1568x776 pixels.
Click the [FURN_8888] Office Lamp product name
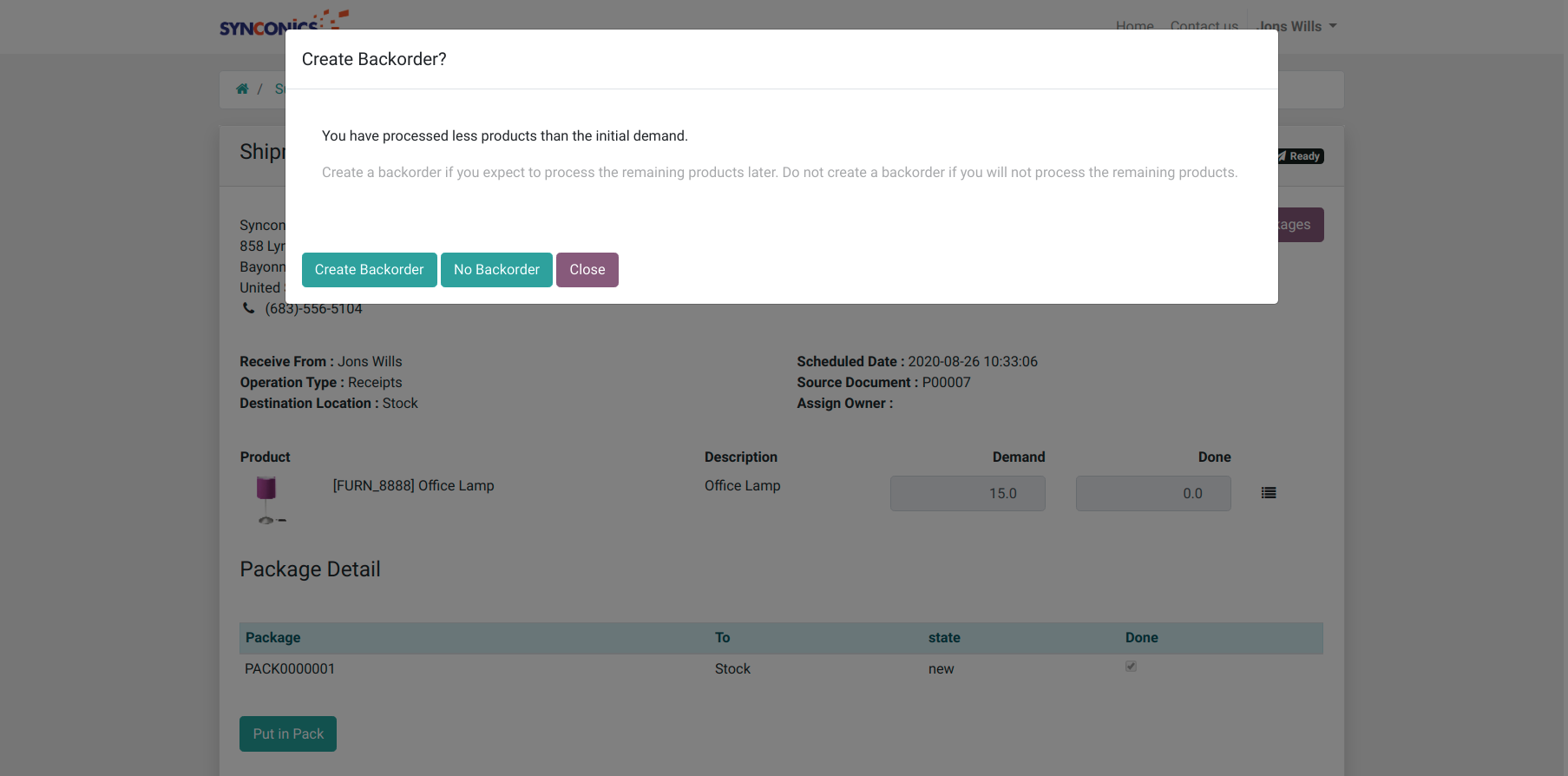(x=413, y=485)
